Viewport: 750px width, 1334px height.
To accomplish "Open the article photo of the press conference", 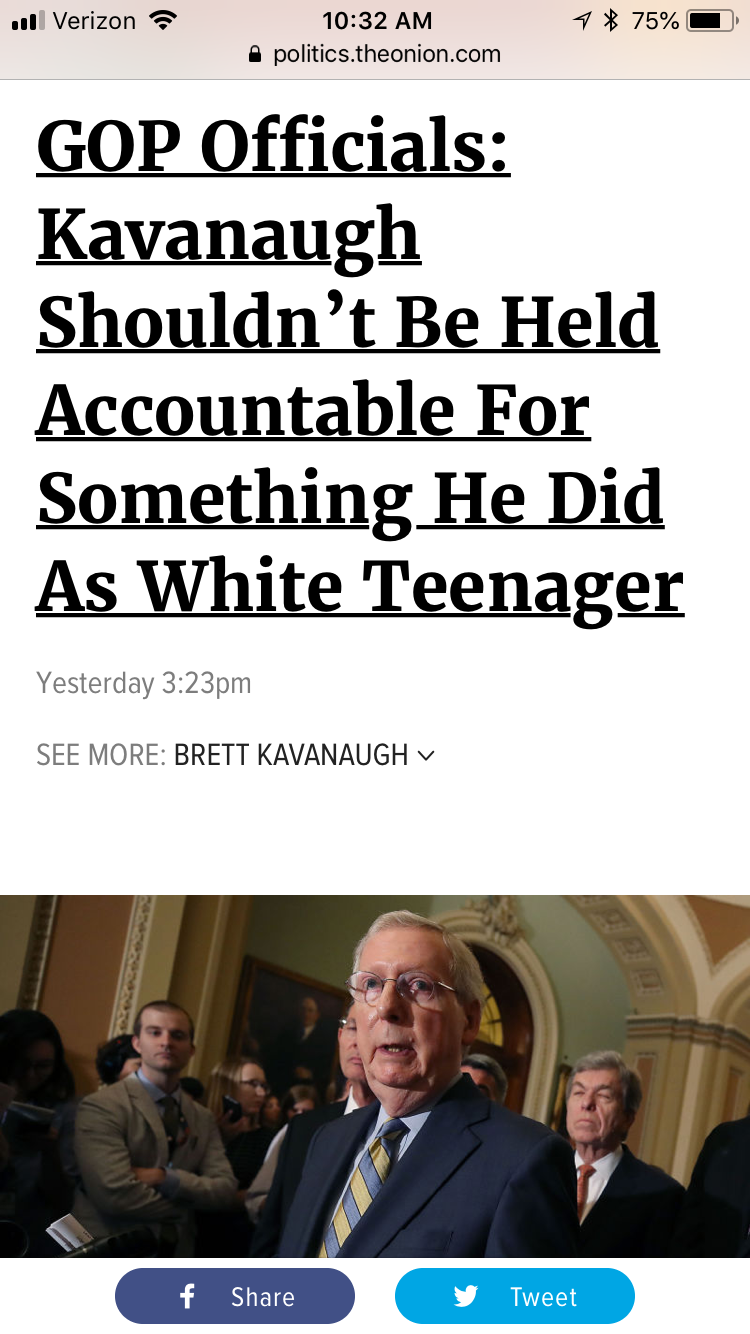I will click(x=375, y=1075).
